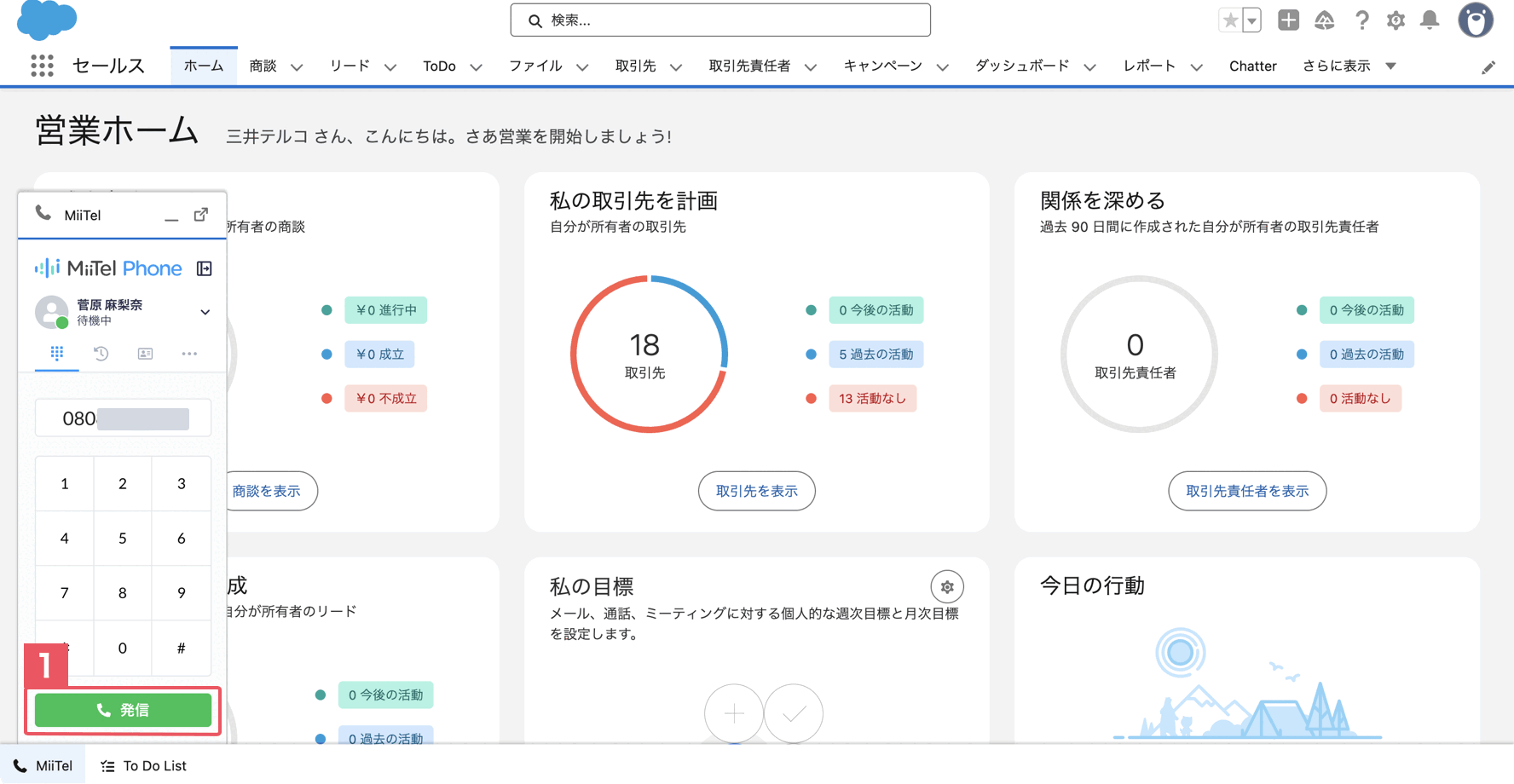The width and height of the screenshot is (1514, 784).
Task: Click the favorites star icon
Action: click(x=1230, y=20)
